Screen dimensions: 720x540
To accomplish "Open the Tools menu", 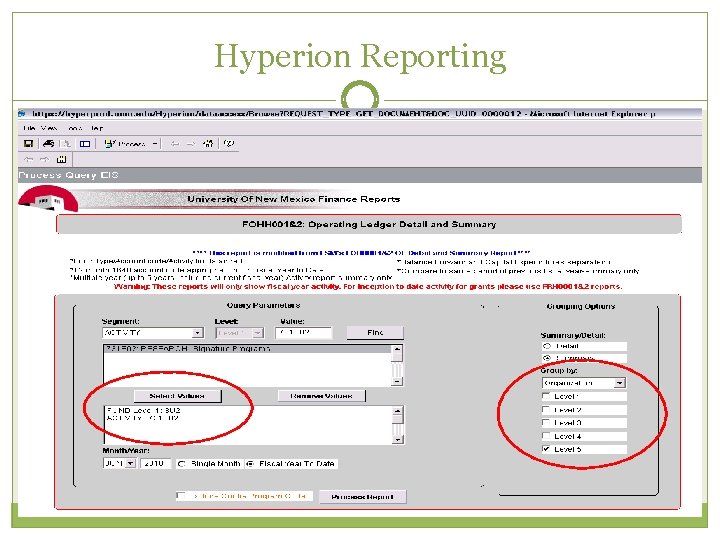I will (x=75, y=128).
